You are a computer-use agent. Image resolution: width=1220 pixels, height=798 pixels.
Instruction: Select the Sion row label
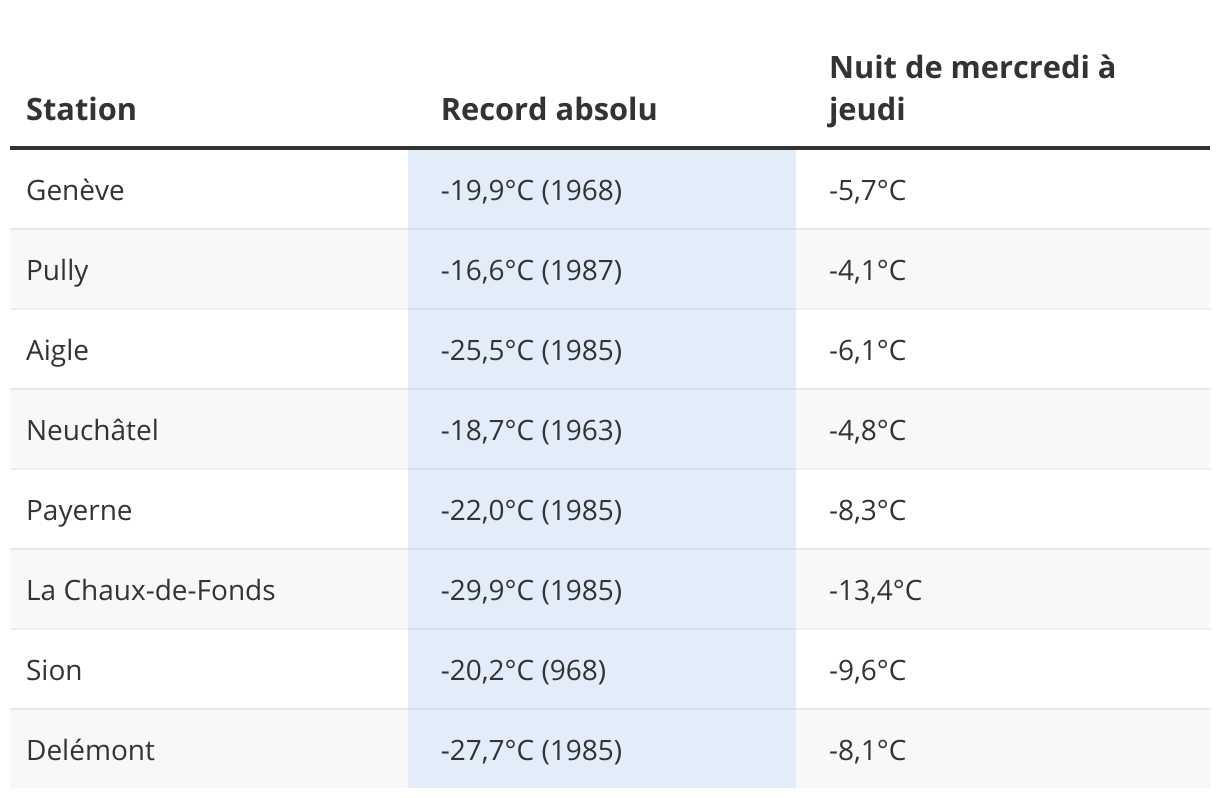[54, 670]
